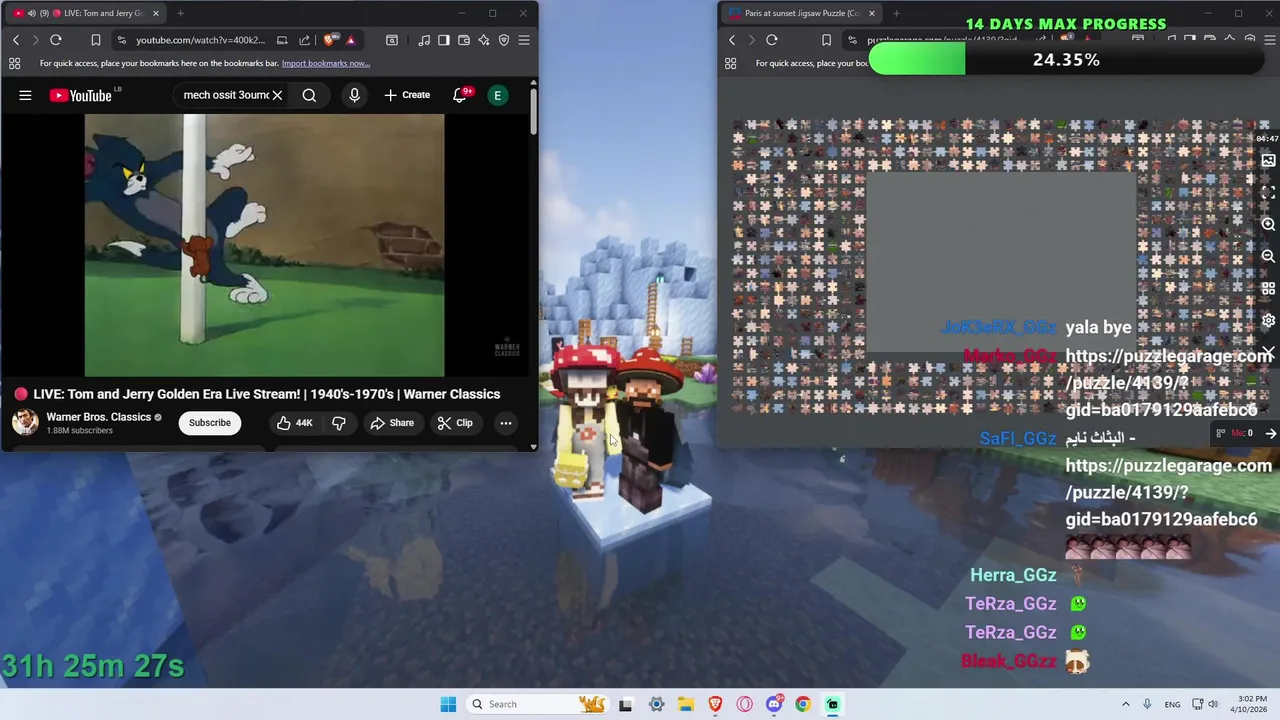Show puzzle preview image icon
1280x720 pixels.
pyautogui.click(x=1268, y=160)
